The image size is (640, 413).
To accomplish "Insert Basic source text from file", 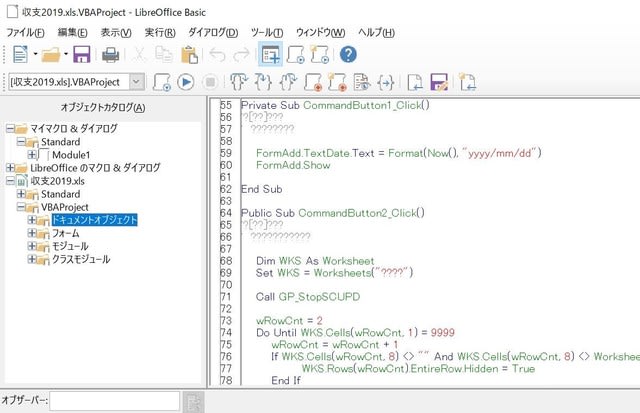I will point(416,82).
